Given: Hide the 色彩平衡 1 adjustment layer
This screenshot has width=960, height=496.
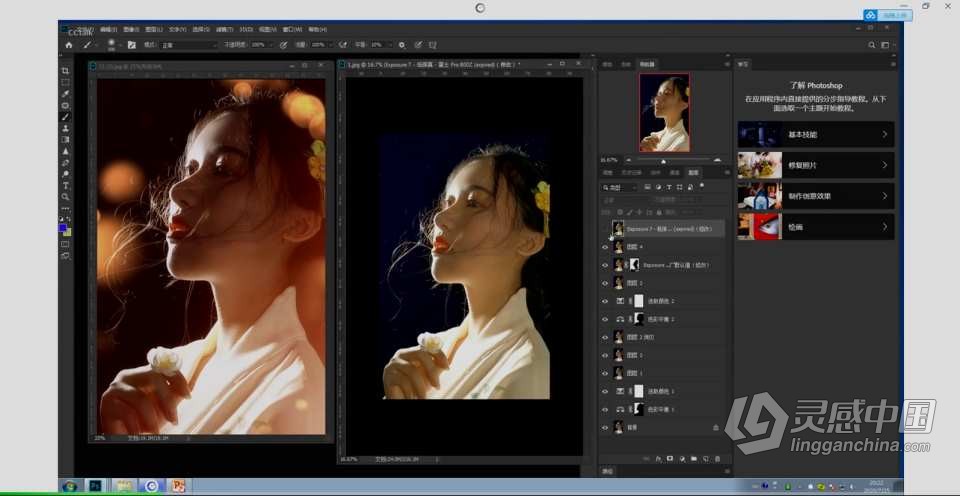Looking at the screenshot, I should [605, 409].
